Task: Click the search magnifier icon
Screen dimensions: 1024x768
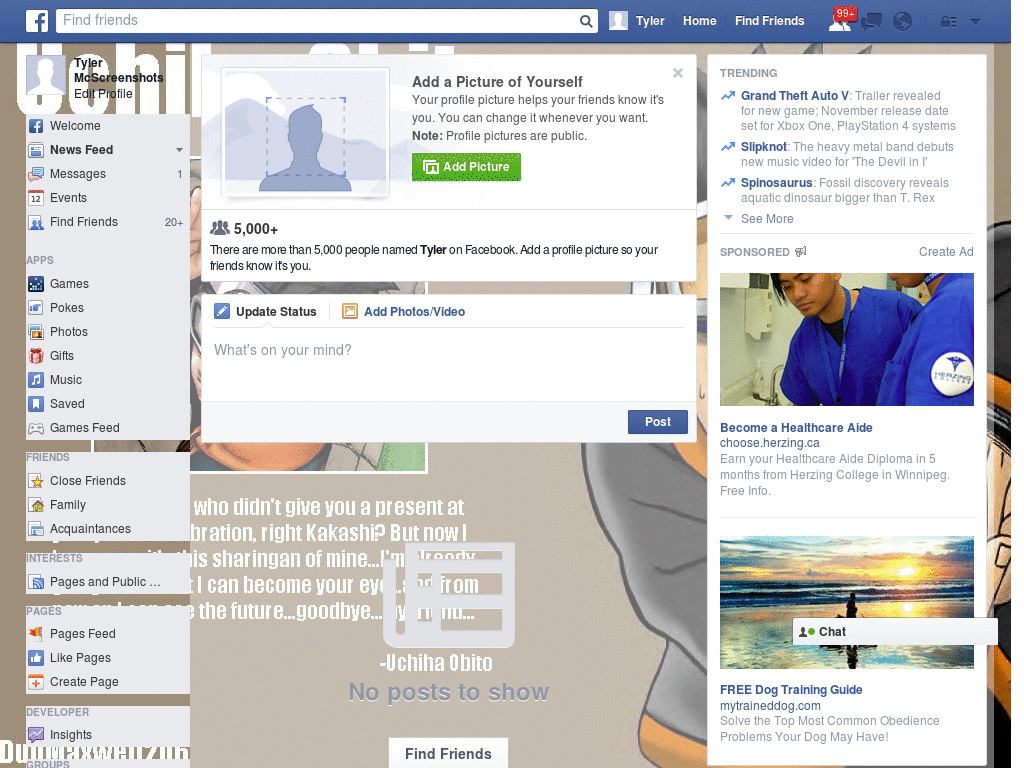Action: pos(586,21)
